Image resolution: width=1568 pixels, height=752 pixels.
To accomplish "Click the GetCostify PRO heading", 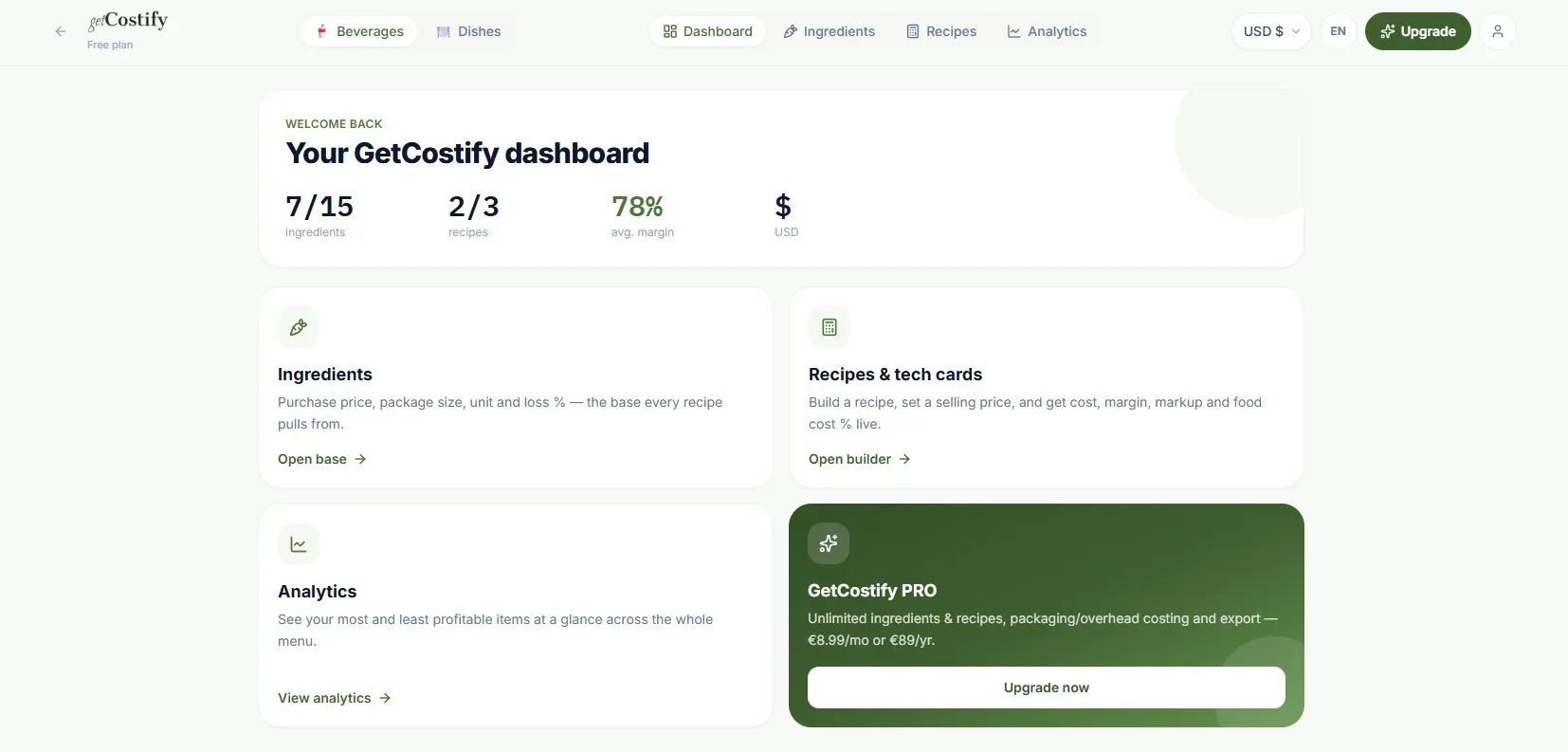I will point(872,591).
